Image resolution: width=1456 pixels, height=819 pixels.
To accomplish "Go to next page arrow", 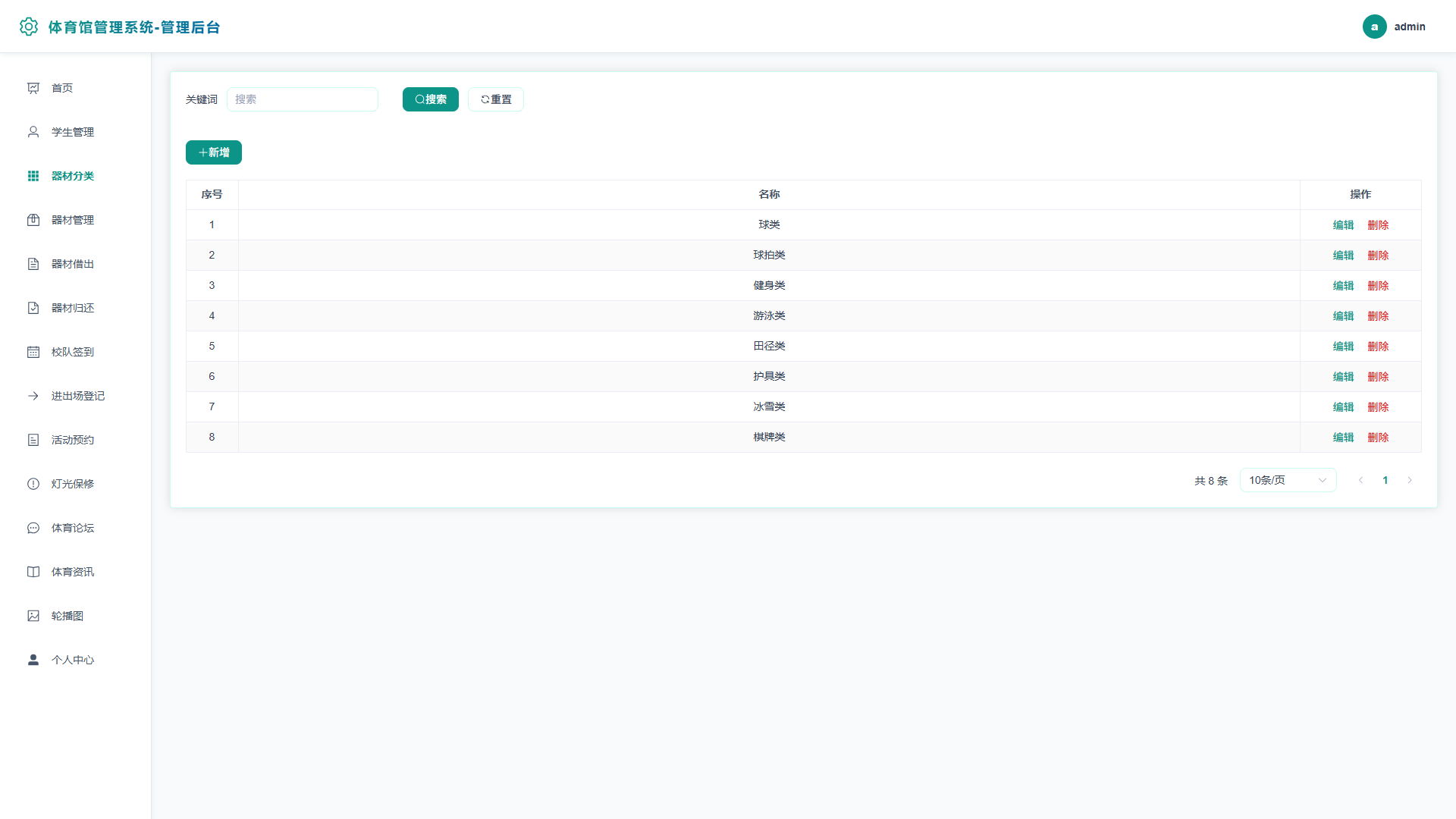I will [x=1410, y=480].
